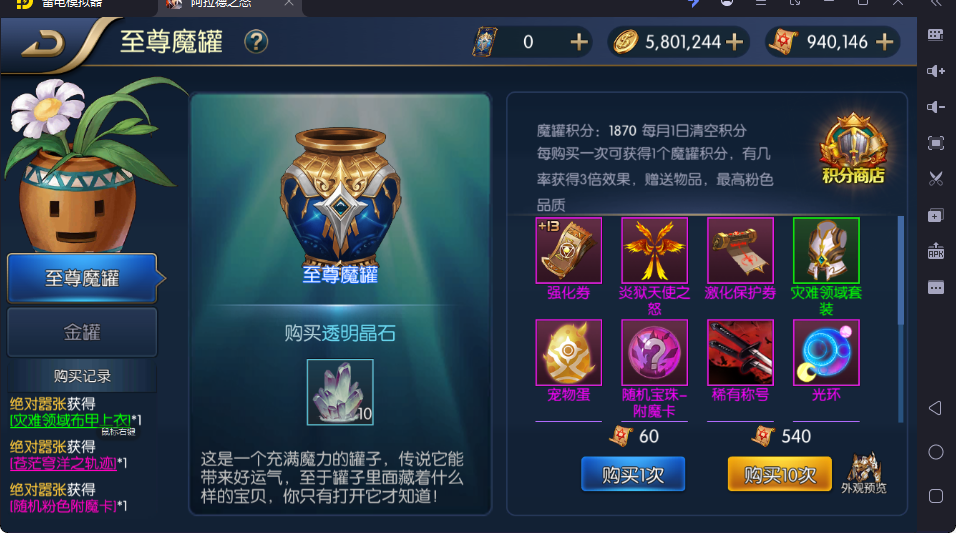Click the golden back arrow icon
This screenshot has width=956, height=533.
coord(43,44)
